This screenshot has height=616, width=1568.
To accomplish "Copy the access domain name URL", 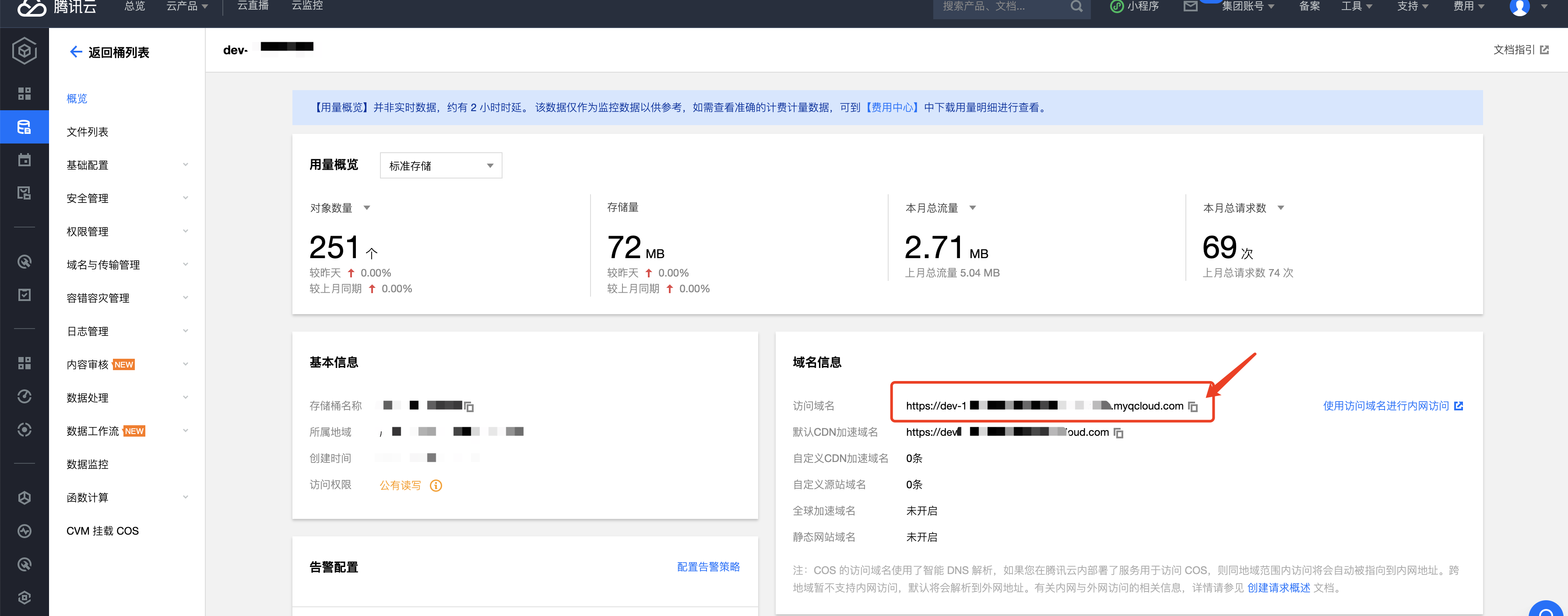I will pyautogui.click(x=1192, y=406).
